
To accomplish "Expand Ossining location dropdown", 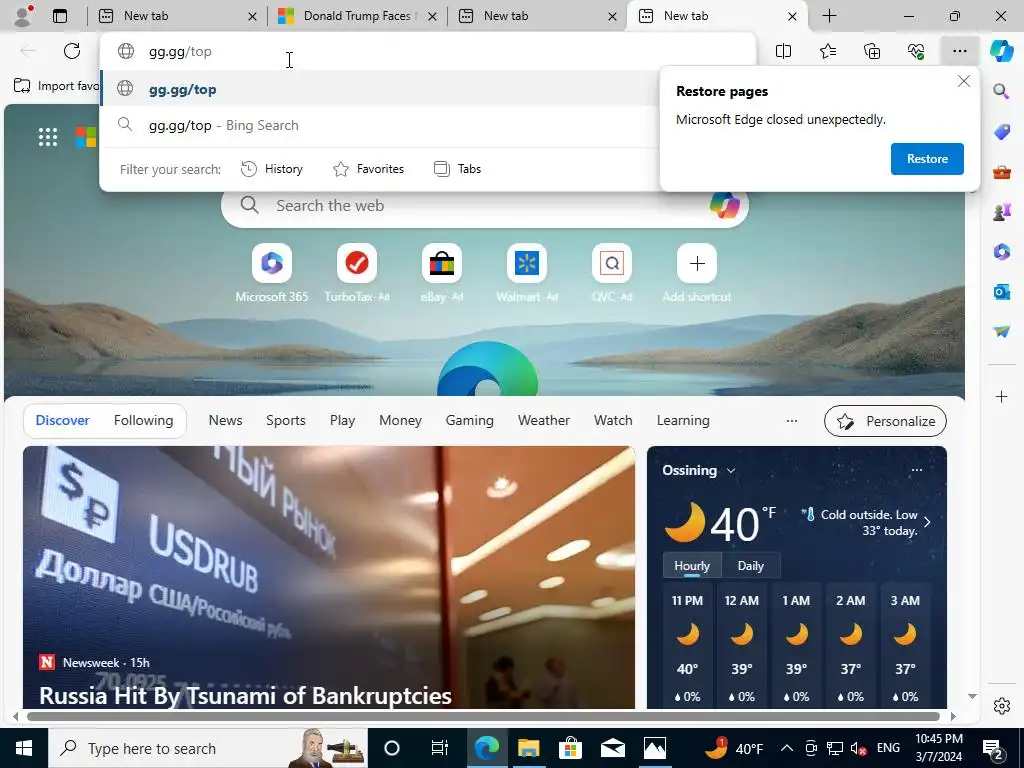I will [x=731, y=470].
